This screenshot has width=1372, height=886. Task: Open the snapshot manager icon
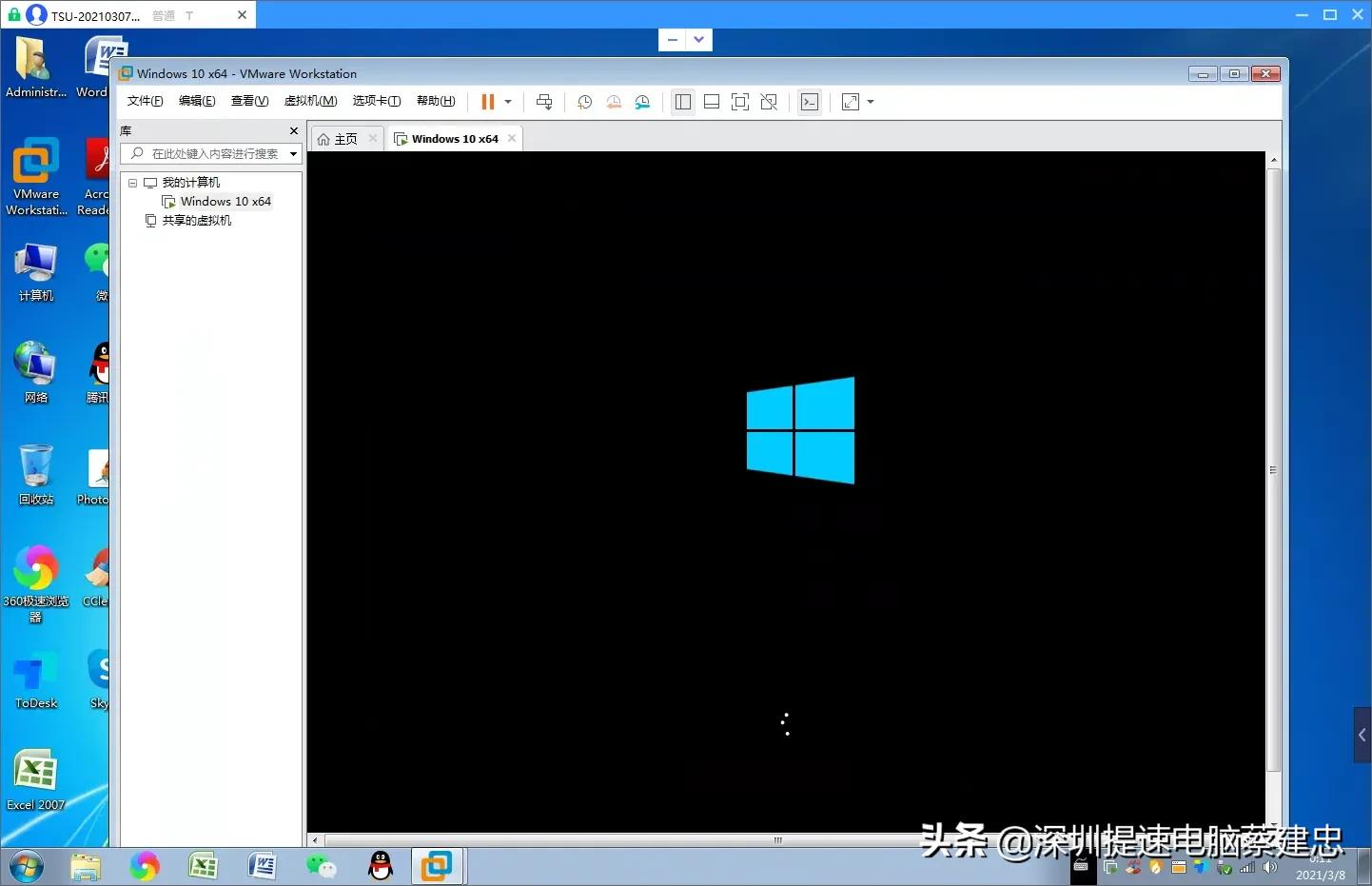point(643,102)
